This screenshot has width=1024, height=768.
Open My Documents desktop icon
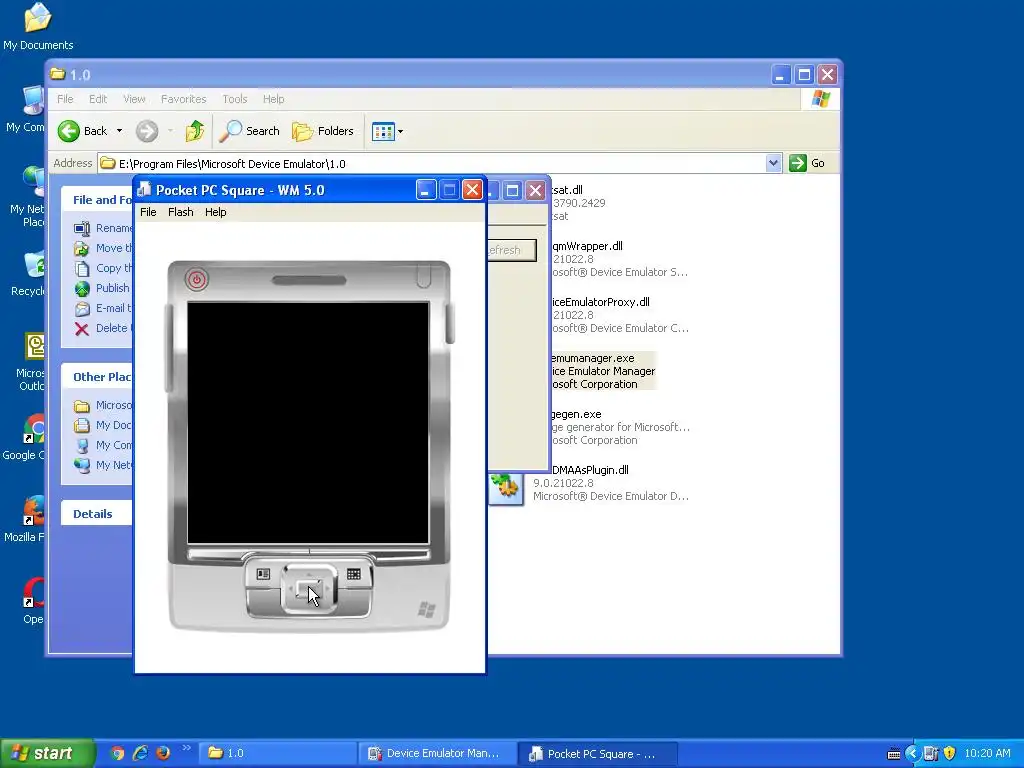pyautogui.click(x=38, y=27)
